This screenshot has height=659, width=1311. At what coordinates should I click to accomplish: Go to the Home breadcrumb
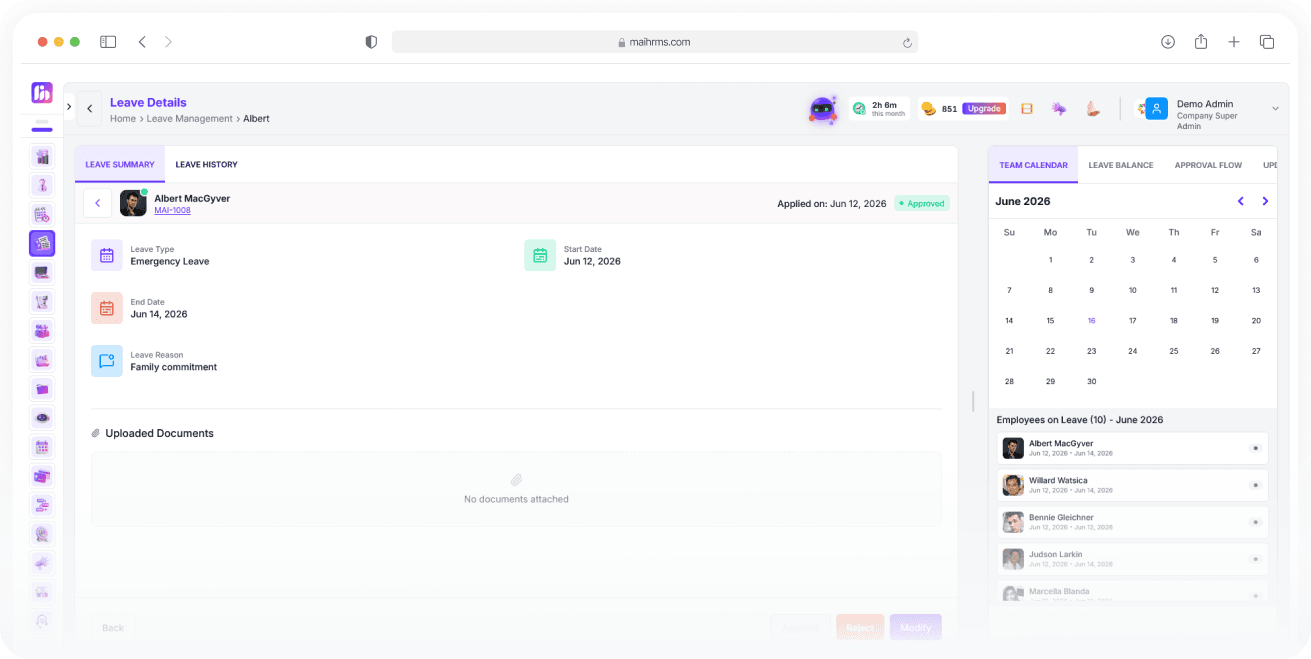(123, 118)
